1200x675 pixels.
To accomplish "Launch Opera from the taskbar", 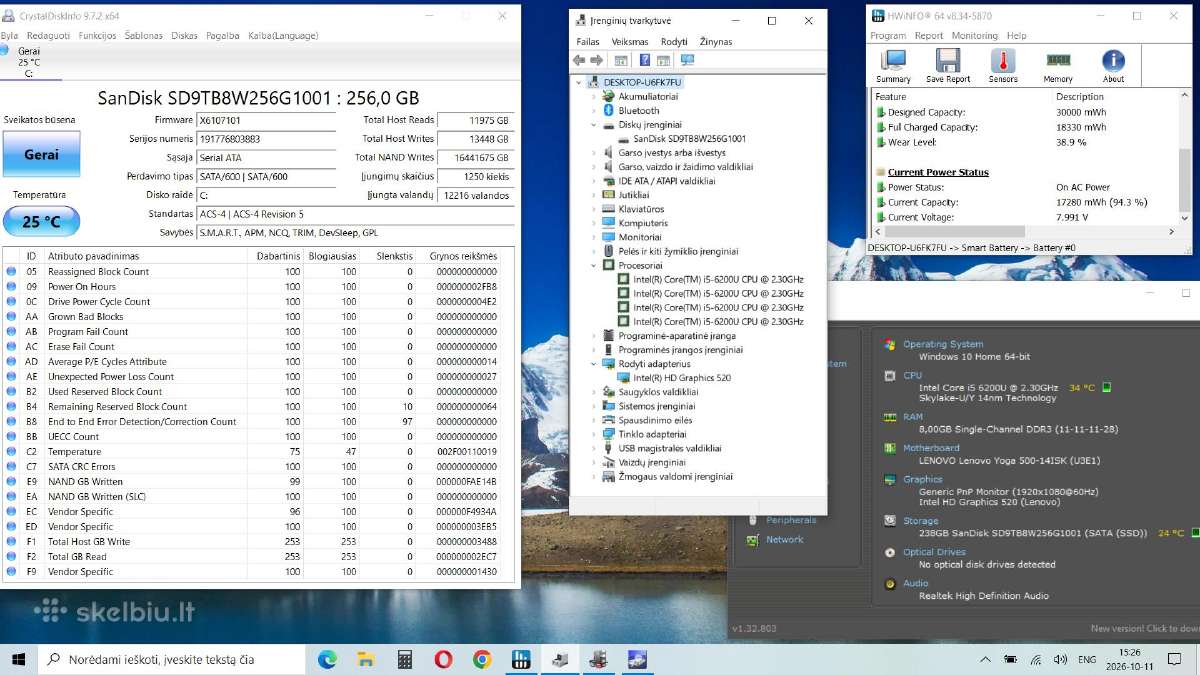I will tap(443, 659).
